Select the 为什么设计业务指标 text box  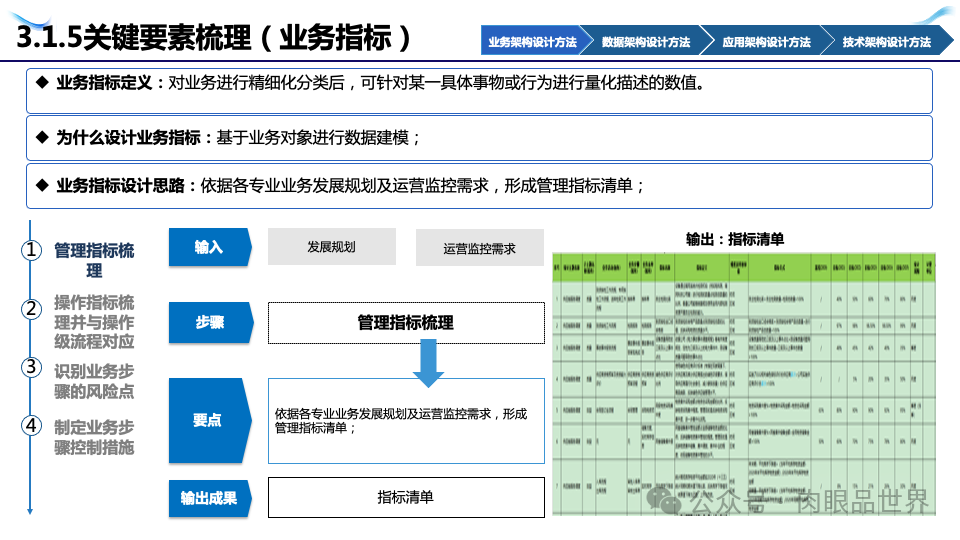pyautogui.click(x=479, y=138)
